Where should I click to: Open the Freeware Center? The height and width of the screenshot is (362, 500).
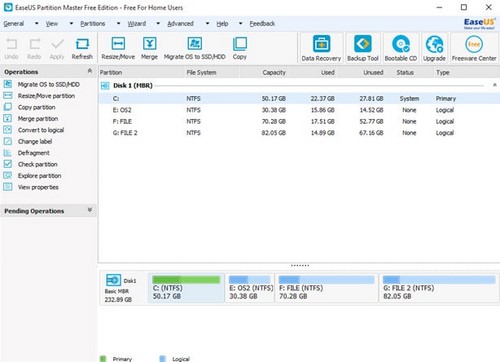tap(474, 49)
